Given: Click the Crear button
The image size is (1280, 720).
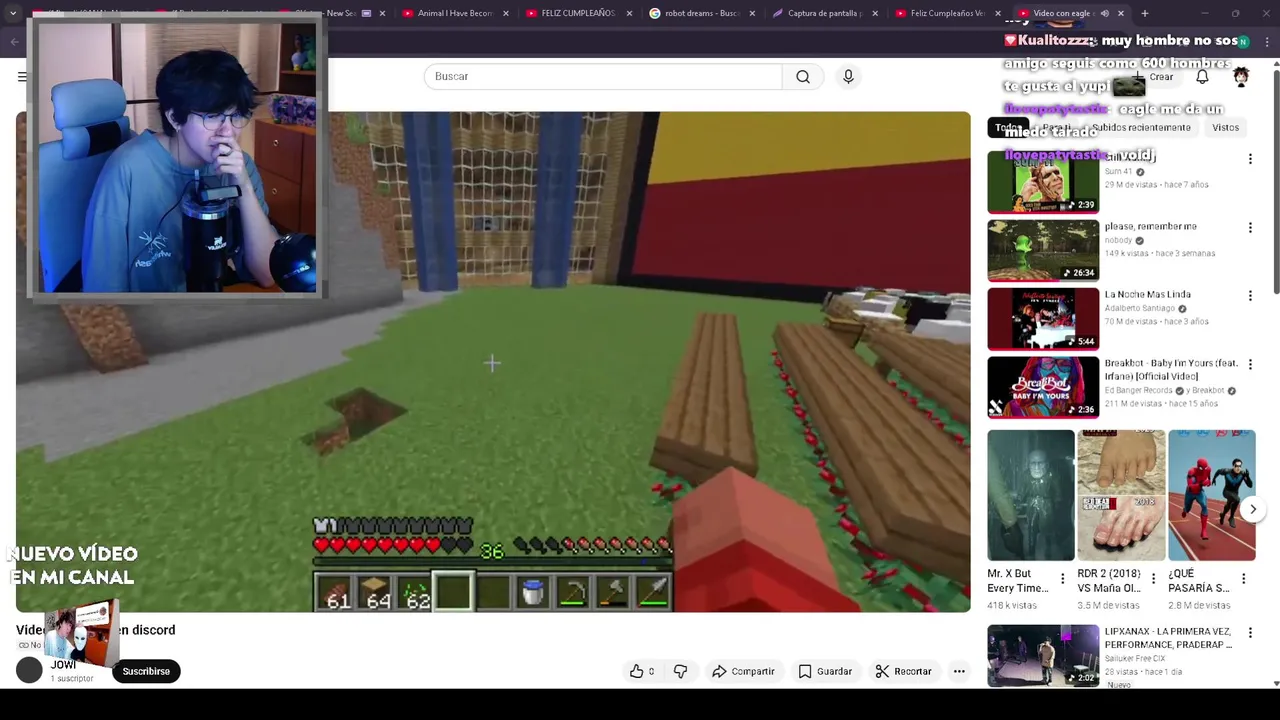Looking at the screenshot, I should pyautogui.click(x=1153, y=77).
